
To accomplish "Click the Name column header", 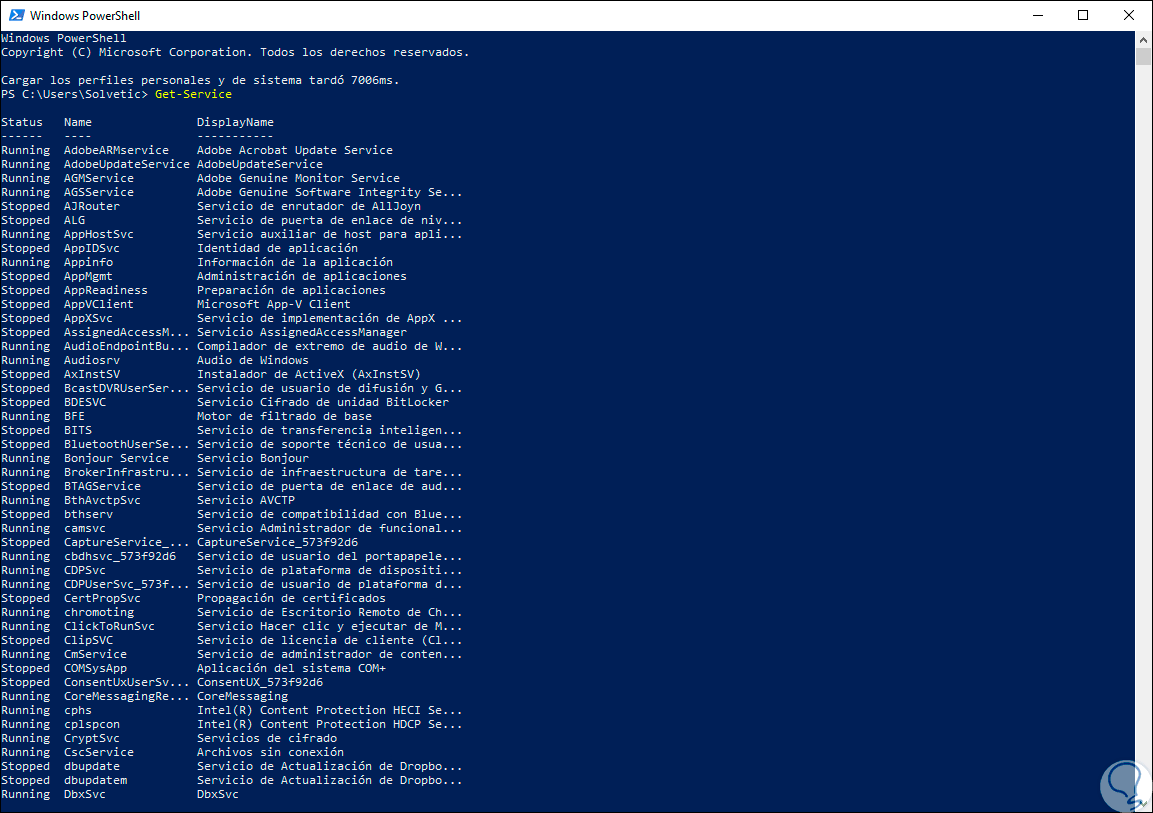I will [x=78, y=122].
